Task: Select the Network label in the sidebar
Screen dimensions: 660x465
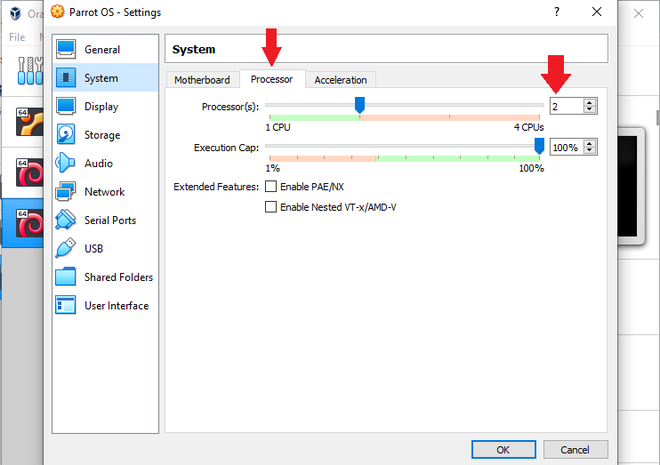Action: 104,192
